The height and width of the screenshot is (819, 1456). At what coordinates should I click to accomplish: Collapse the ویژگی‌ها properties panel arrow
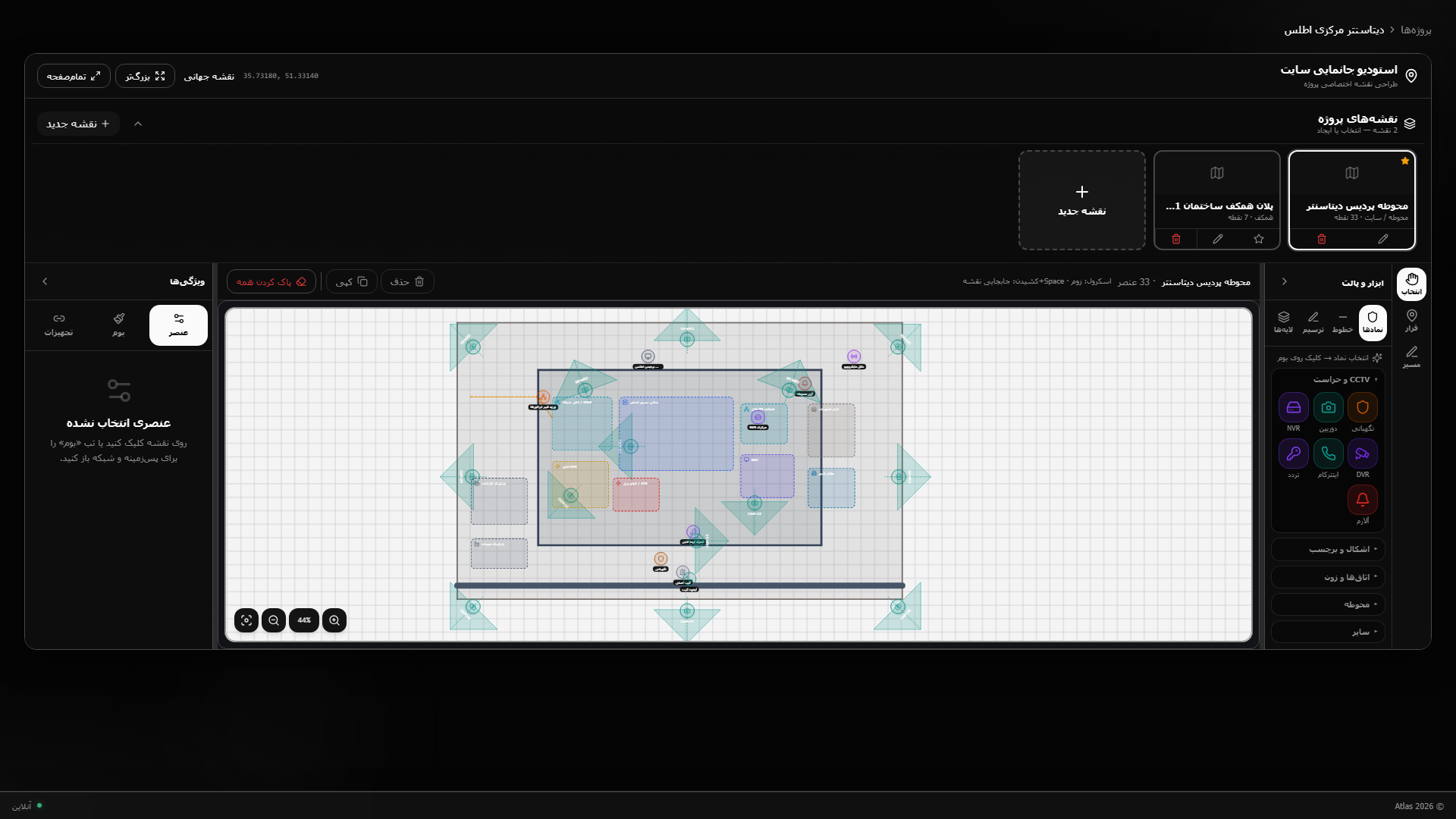tap(45, 281)
